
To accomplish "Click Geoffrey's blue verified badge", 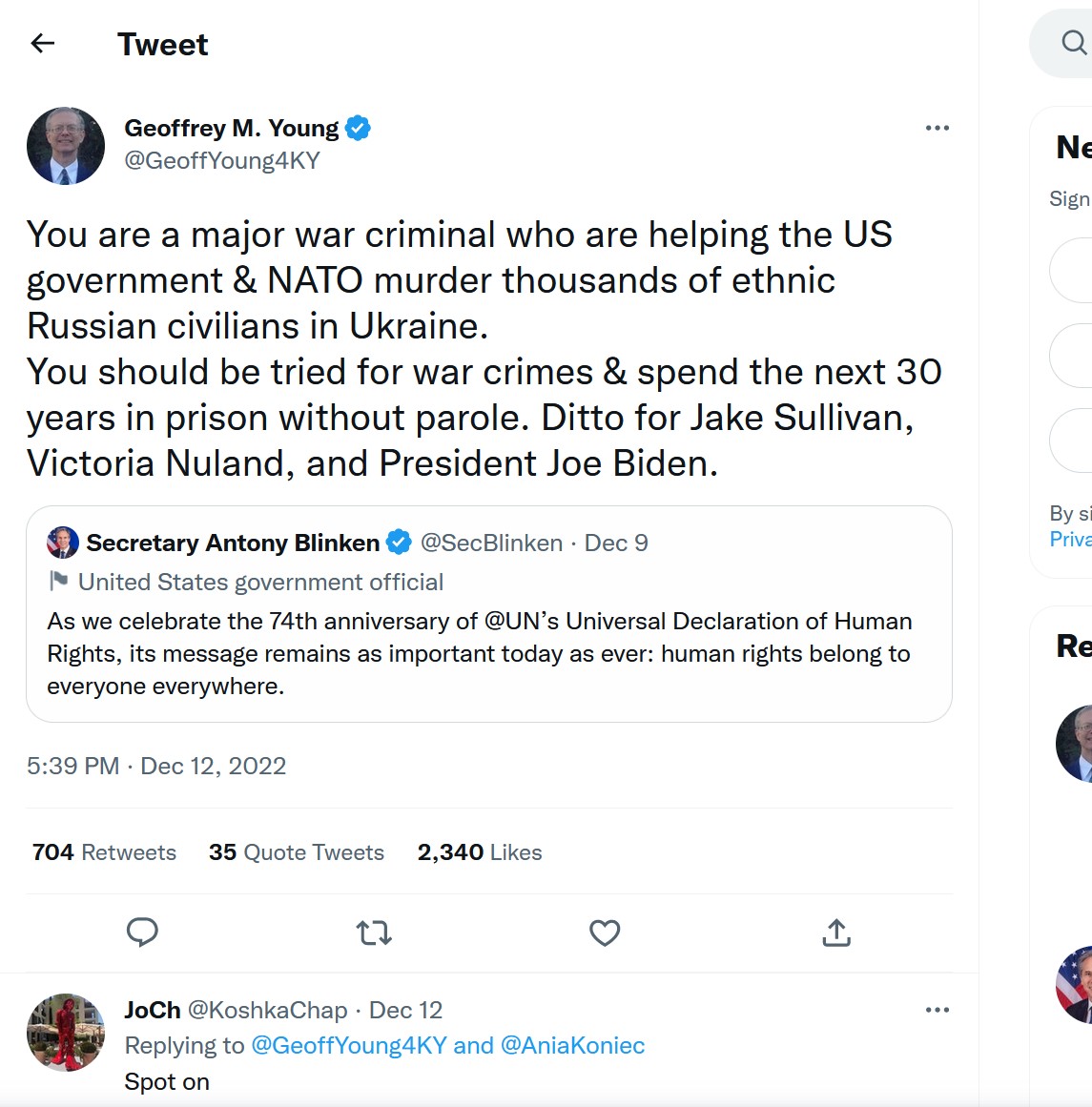I will [358, 128].
